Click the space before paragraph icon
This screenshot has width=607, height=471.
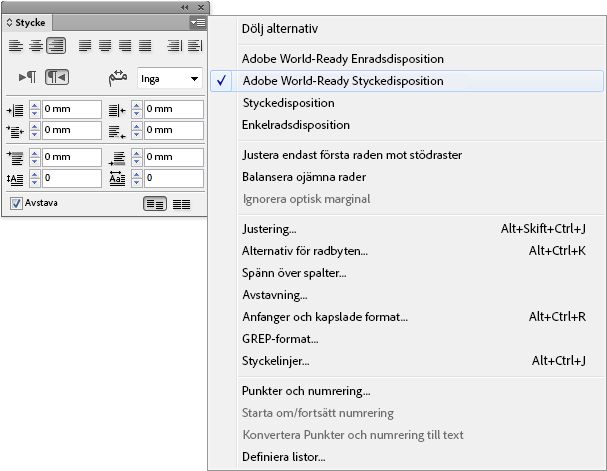pyautogui.click(x=15, y=158)
